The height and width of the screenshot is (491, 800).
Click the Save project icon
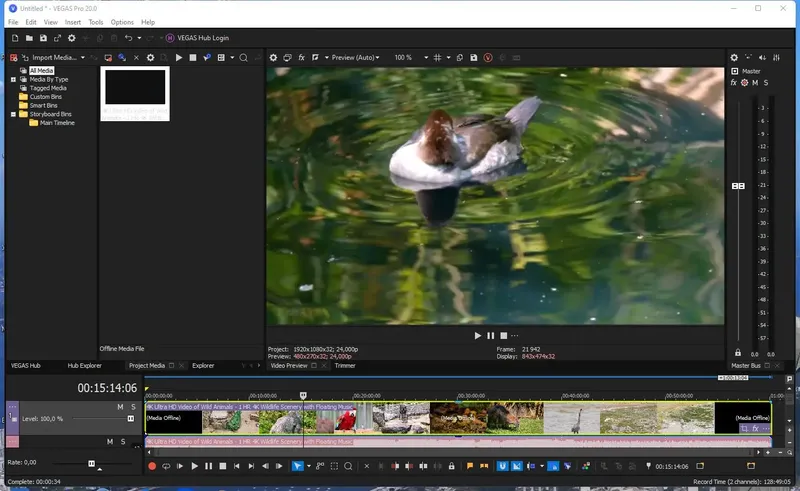[43, 38]
